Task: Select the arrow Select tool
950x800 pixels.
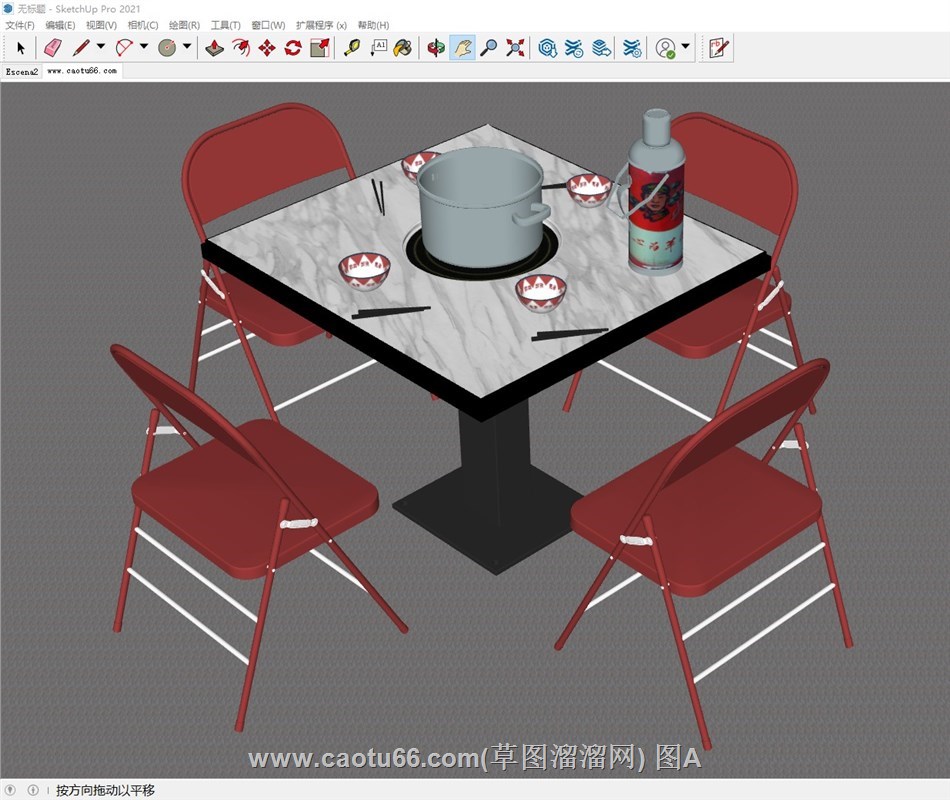Action: coord(21,47)
